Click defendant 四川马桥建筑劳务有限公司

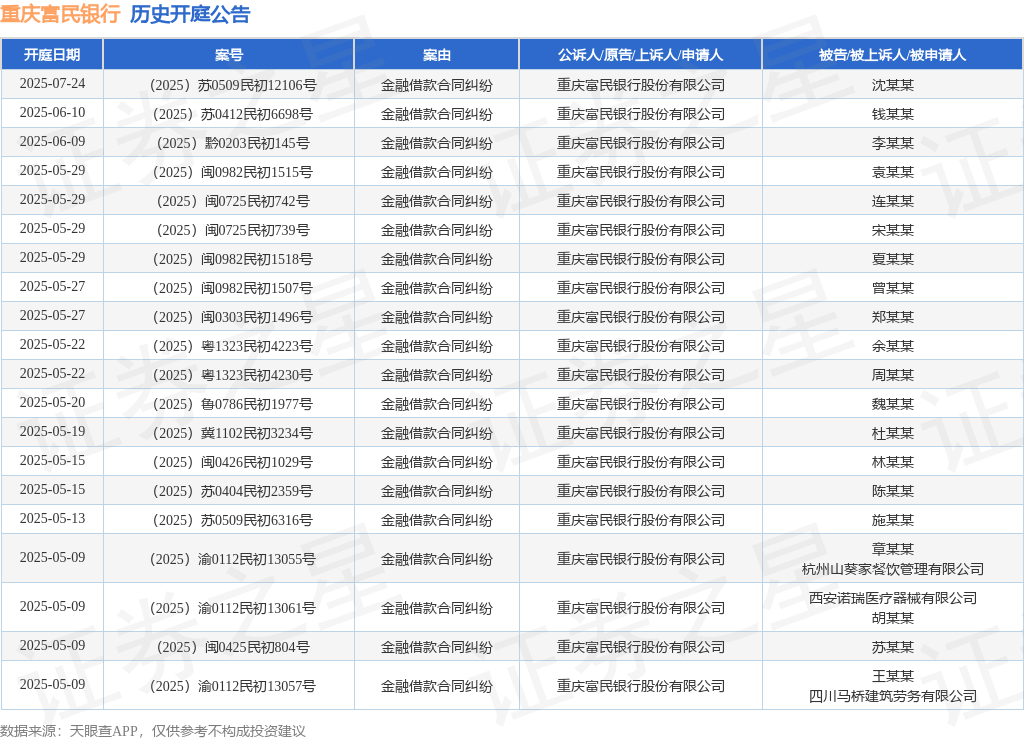click(x=893, y=696)
